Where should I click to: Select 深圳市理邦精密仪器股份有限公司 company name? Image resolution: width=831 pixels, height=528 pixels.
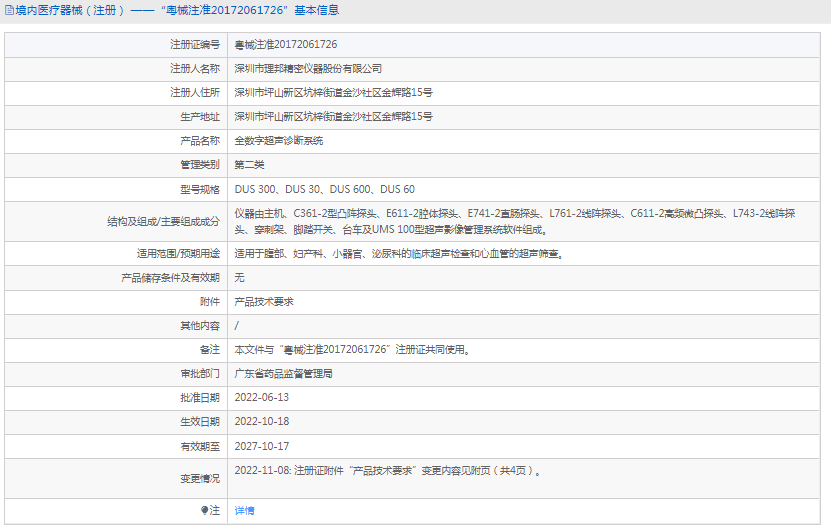[308, 68]
